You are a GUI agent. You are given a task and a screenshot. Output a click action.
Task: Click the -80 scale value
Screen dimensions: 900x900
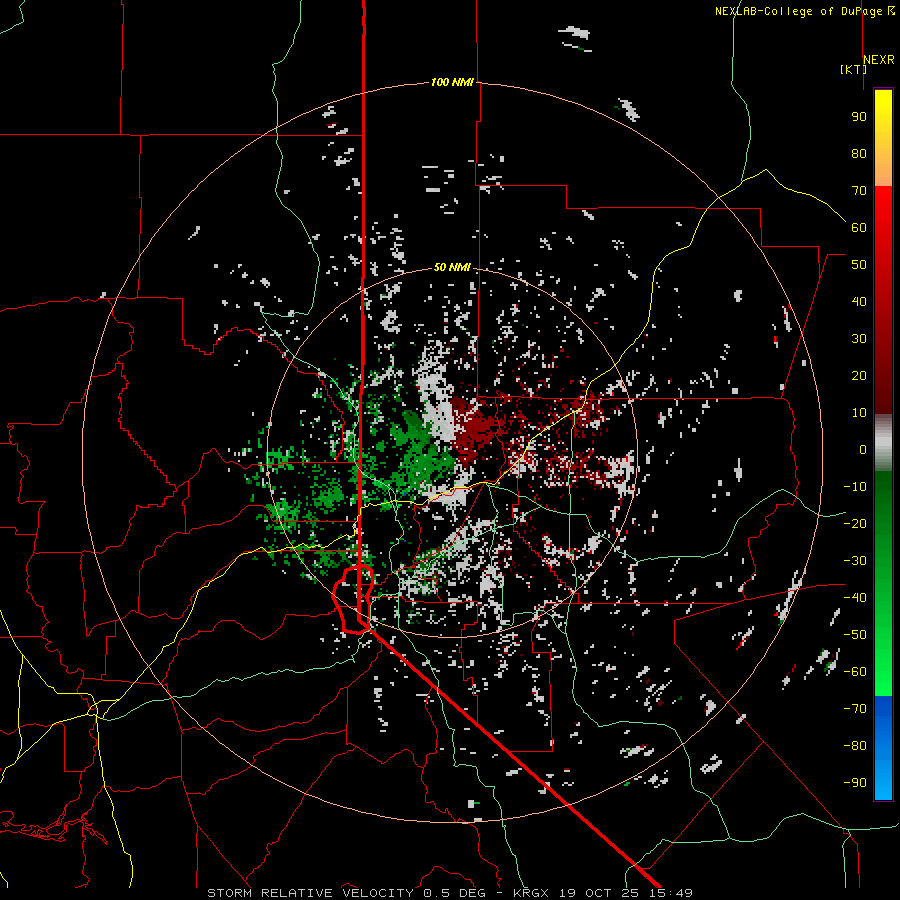coord(855,746)
